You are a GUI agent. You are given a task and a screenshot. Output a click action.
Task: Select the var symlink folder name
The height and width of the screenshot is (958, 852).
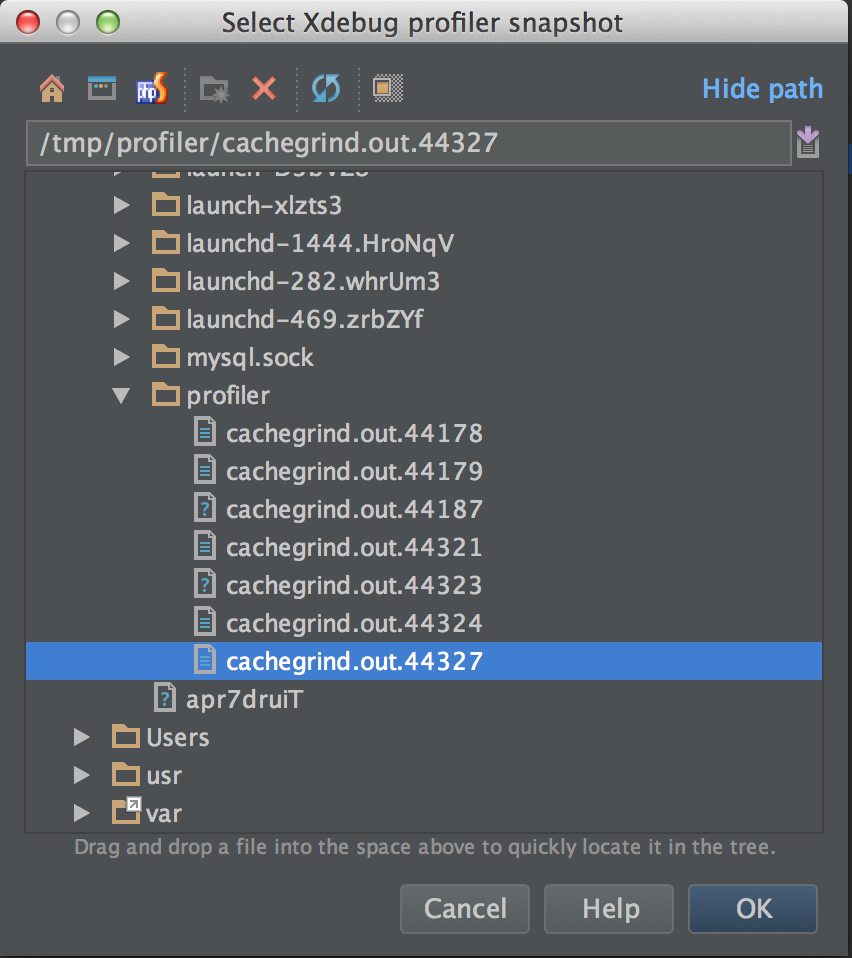point(164,814)
